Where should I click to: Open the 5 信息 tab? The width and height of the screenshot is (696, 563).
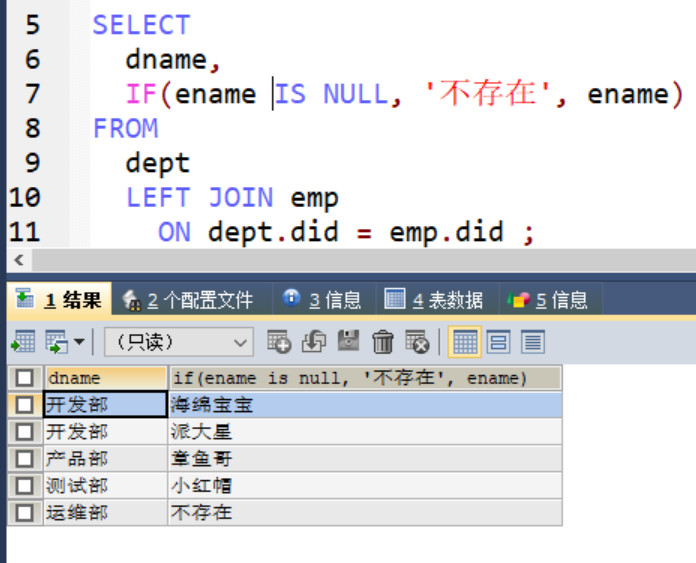pyautogui.click(x=549, y=300)
